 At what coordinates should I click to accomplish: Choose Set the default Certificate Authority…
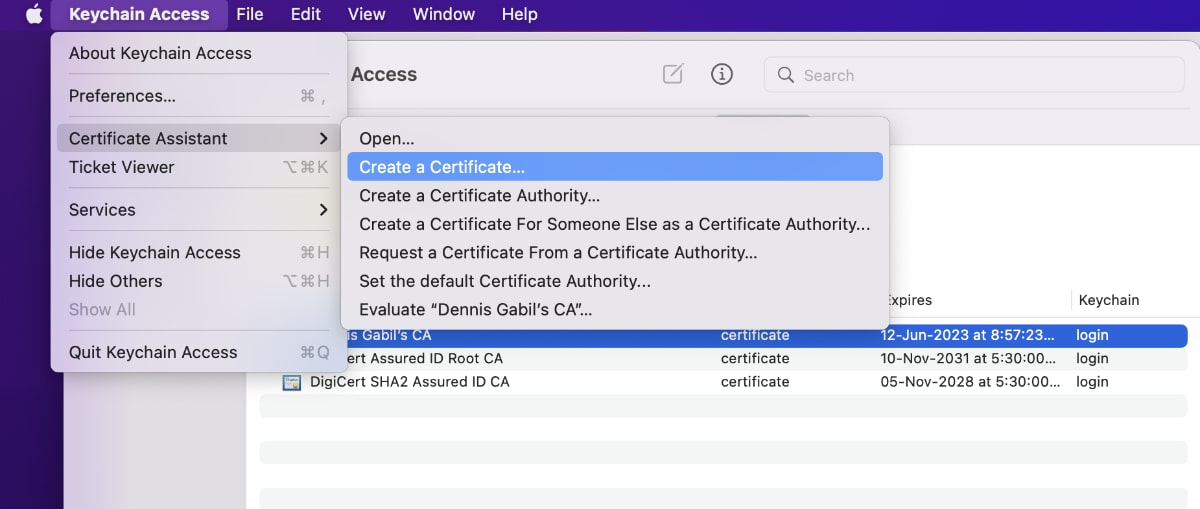tap(505, 281)
